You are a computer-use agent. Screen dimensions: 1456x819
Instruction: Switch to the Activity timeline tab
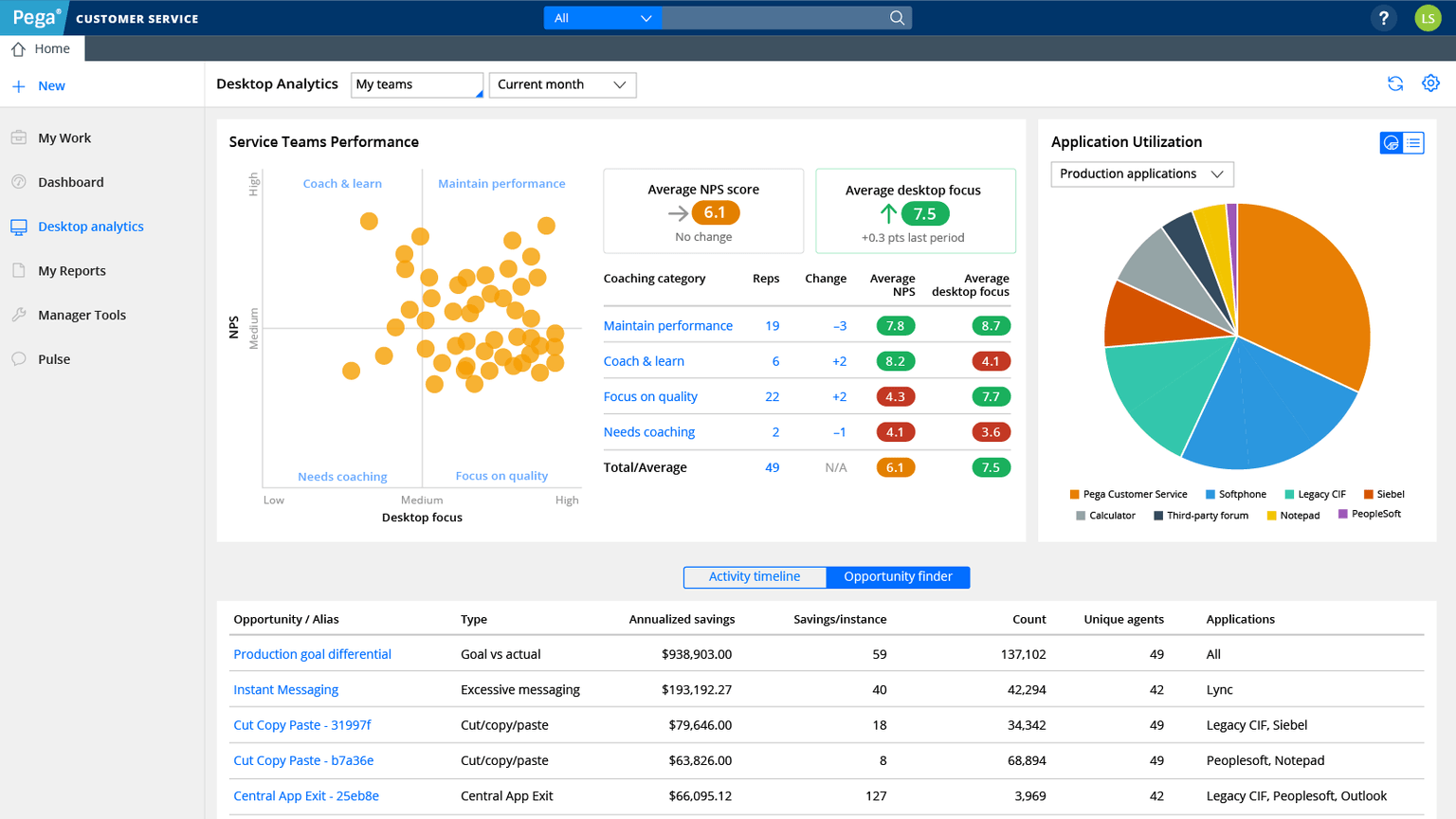[x=755, y=576]
